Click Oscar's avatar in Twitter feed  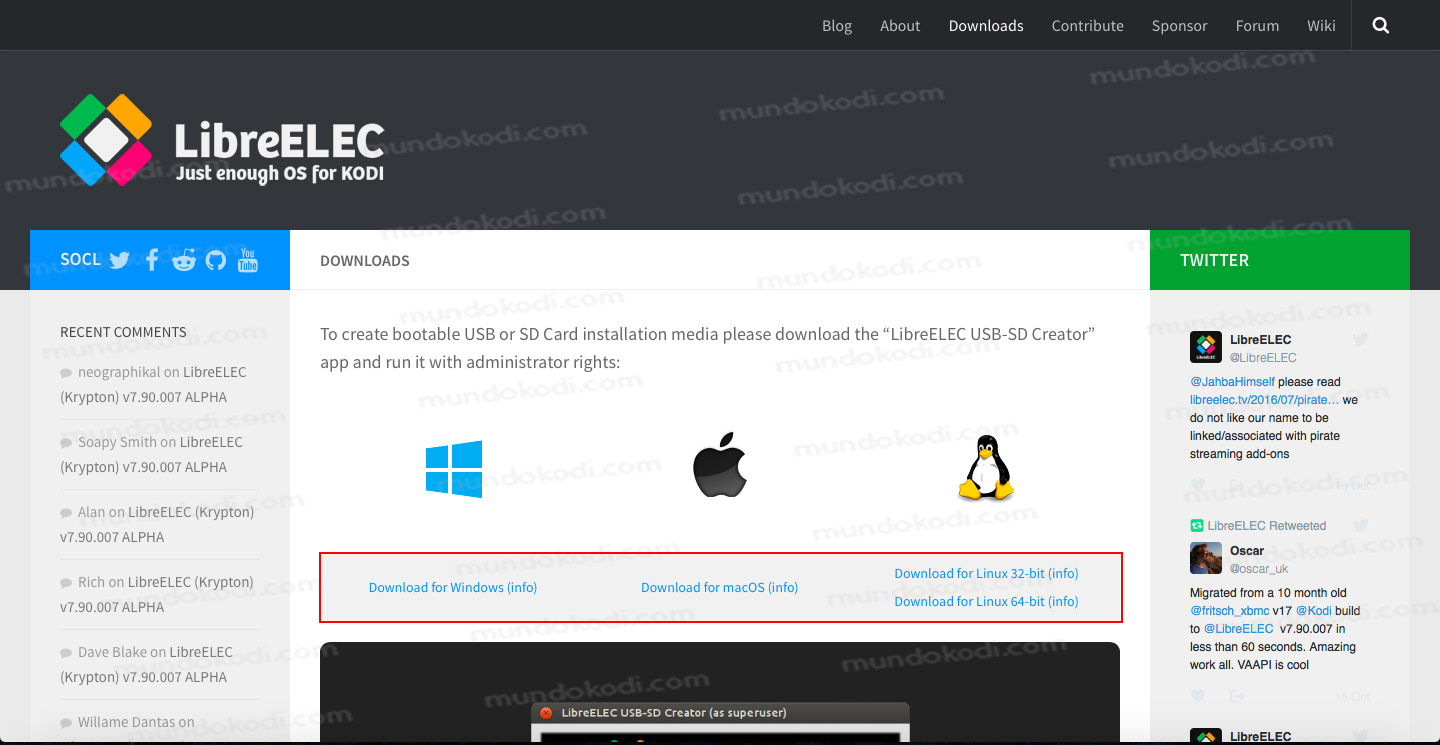click(x=1206, y=558)
